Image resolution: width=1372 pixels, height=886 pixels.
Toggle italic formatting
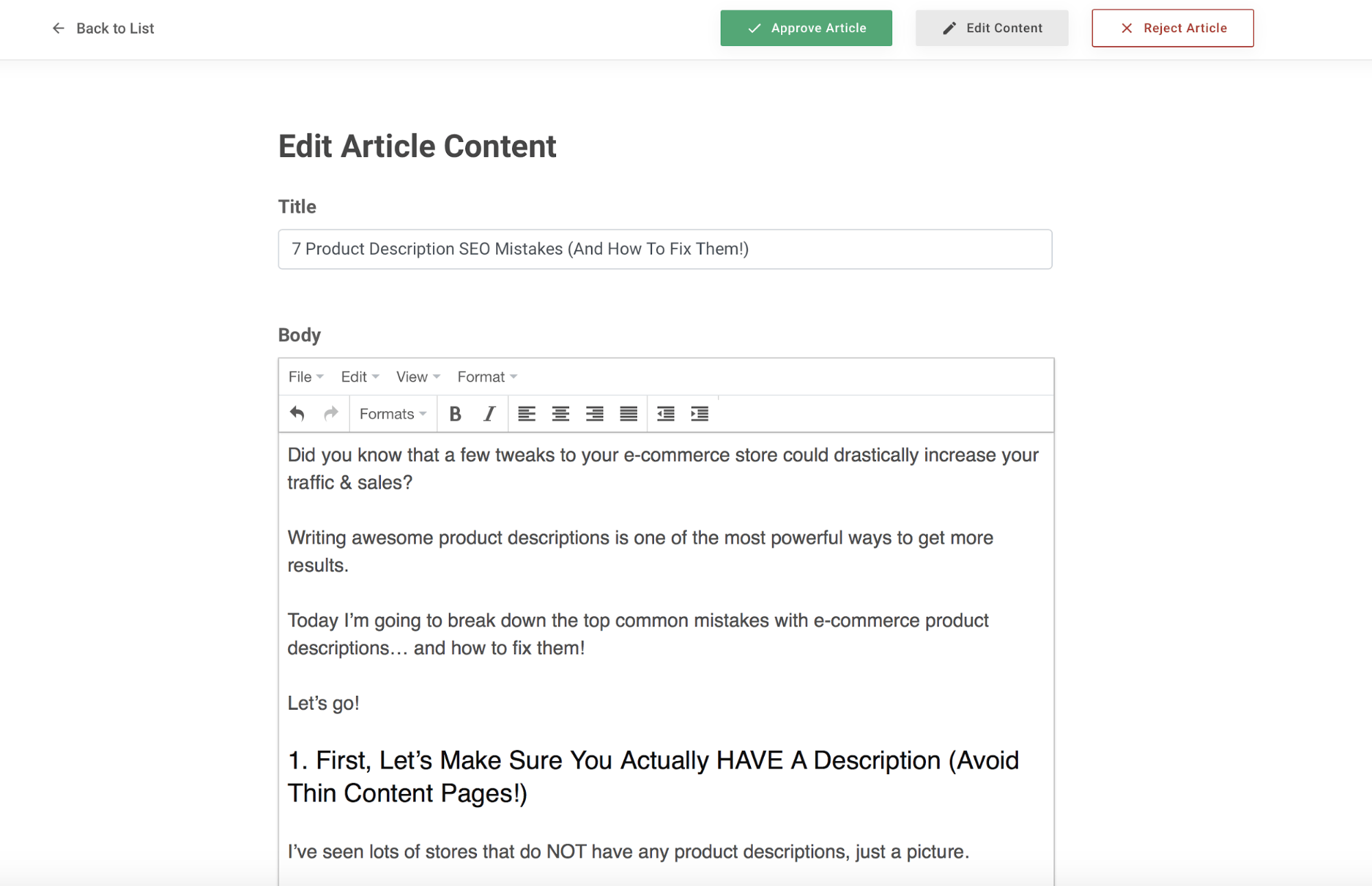tap(489, 414)
